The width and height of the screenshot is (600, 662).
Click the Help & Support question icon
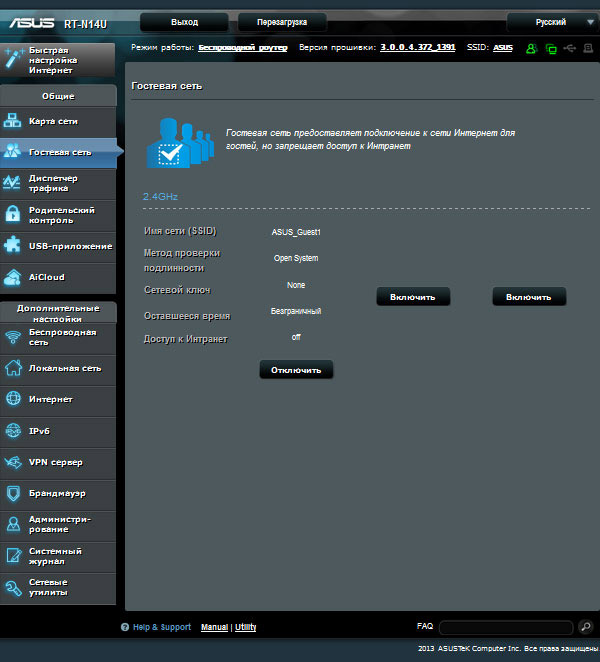pyautogui.click(x=125, y=628)
